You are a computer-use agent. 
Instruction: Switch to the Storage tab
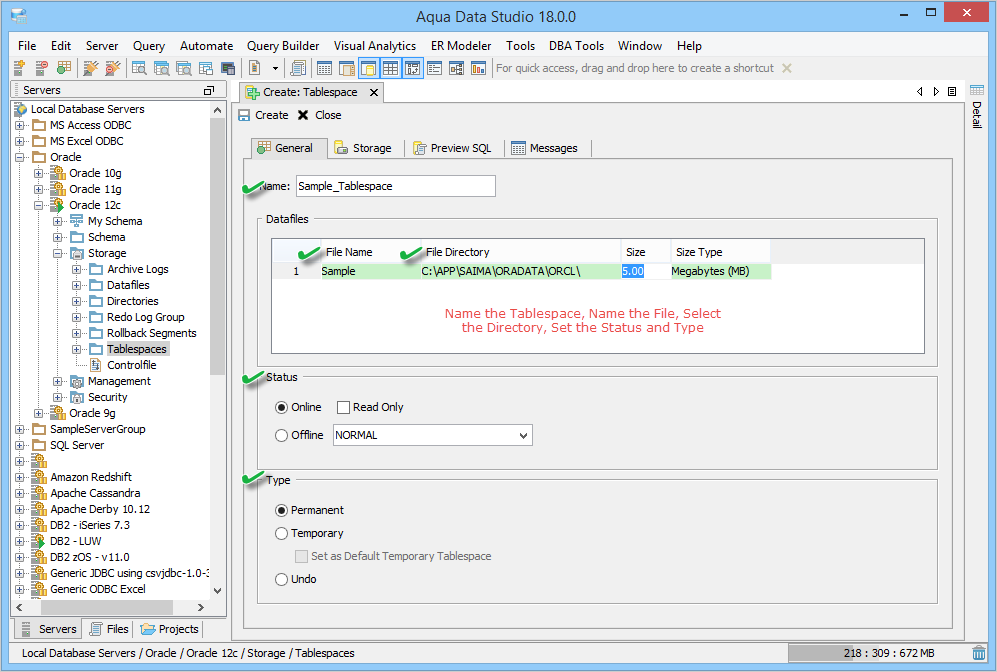pyautogui.click(x=364, y=148)
